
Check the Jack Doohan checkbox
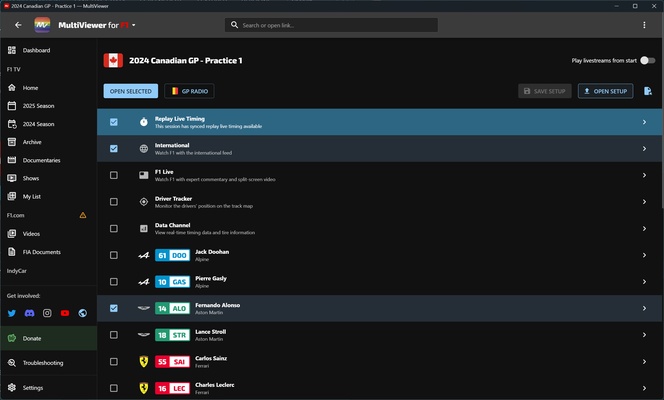point(113,255)
